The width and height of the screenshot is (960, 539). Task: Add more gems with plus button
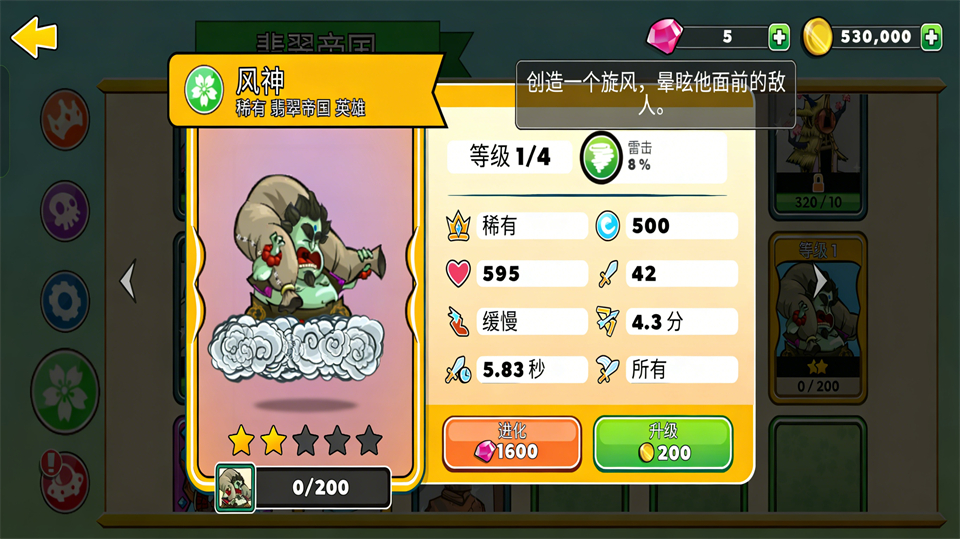tap(779, 37)
